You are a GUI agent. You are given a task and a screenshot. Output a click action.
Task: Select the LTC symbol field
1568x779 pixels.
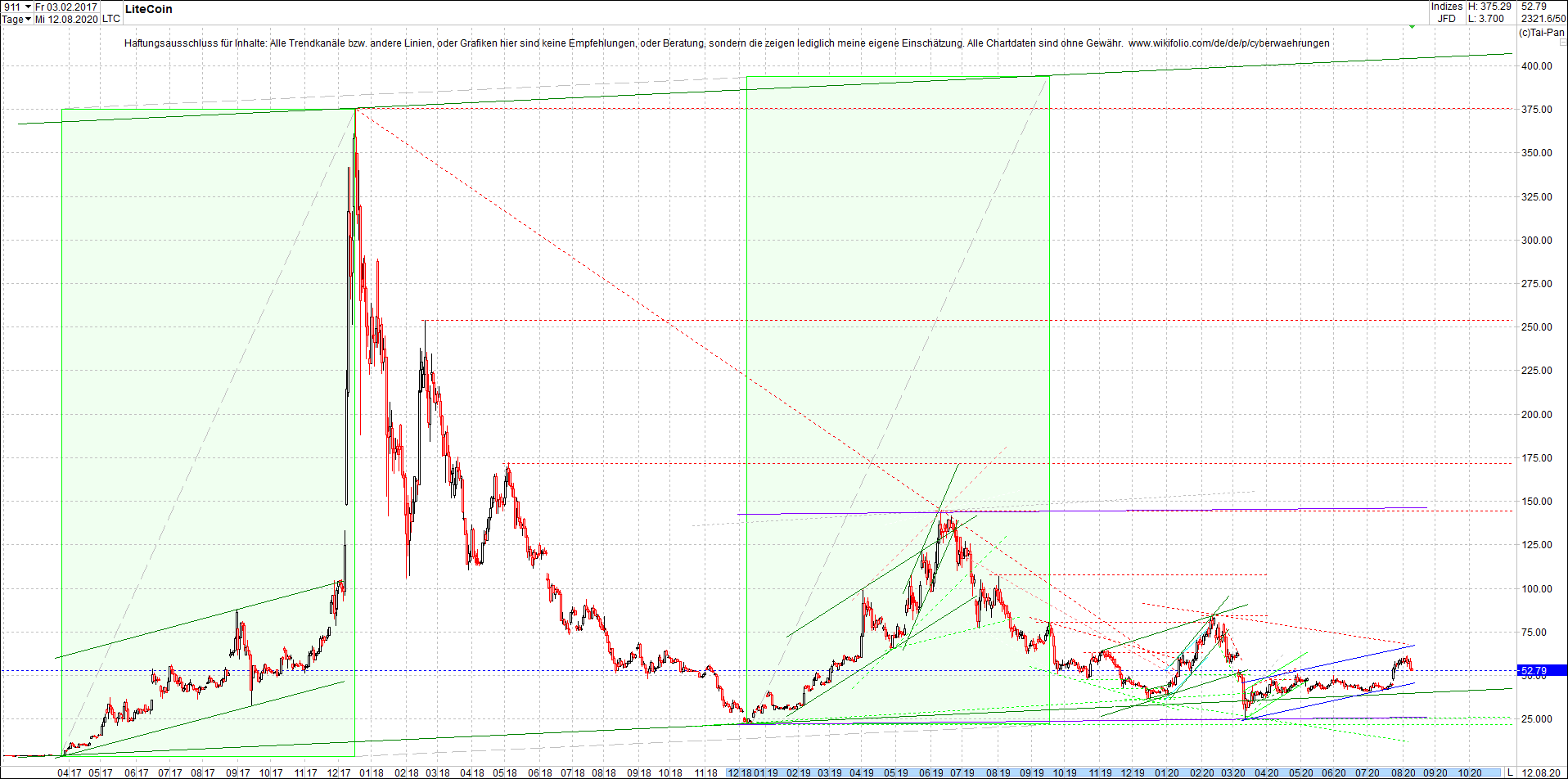110,20
